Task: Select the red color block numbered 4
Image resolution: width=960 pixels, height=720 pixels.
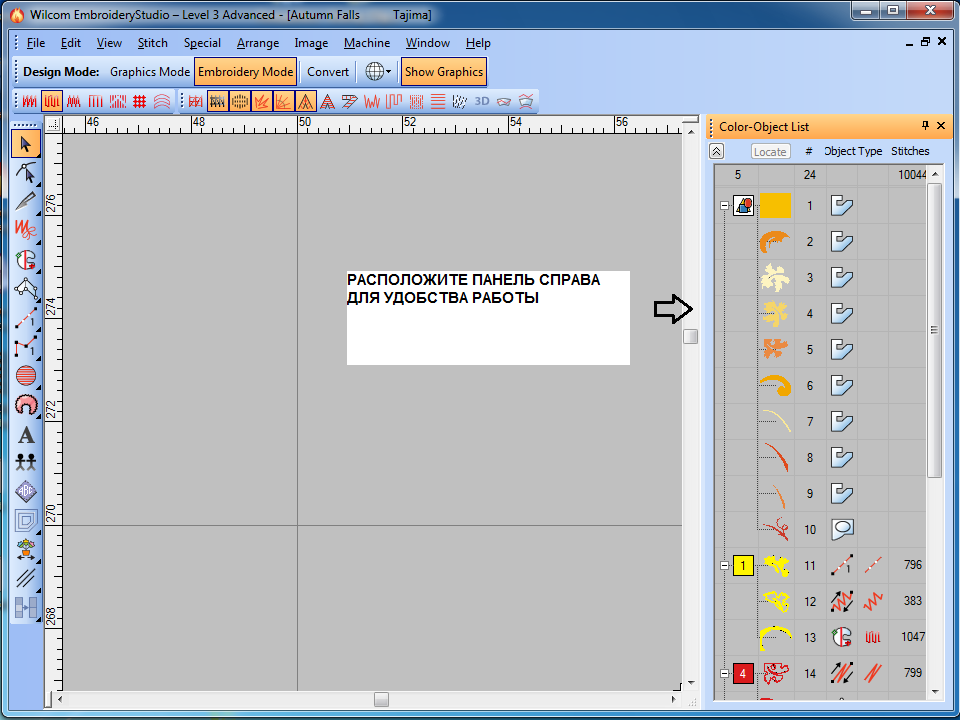Action: 743,673
